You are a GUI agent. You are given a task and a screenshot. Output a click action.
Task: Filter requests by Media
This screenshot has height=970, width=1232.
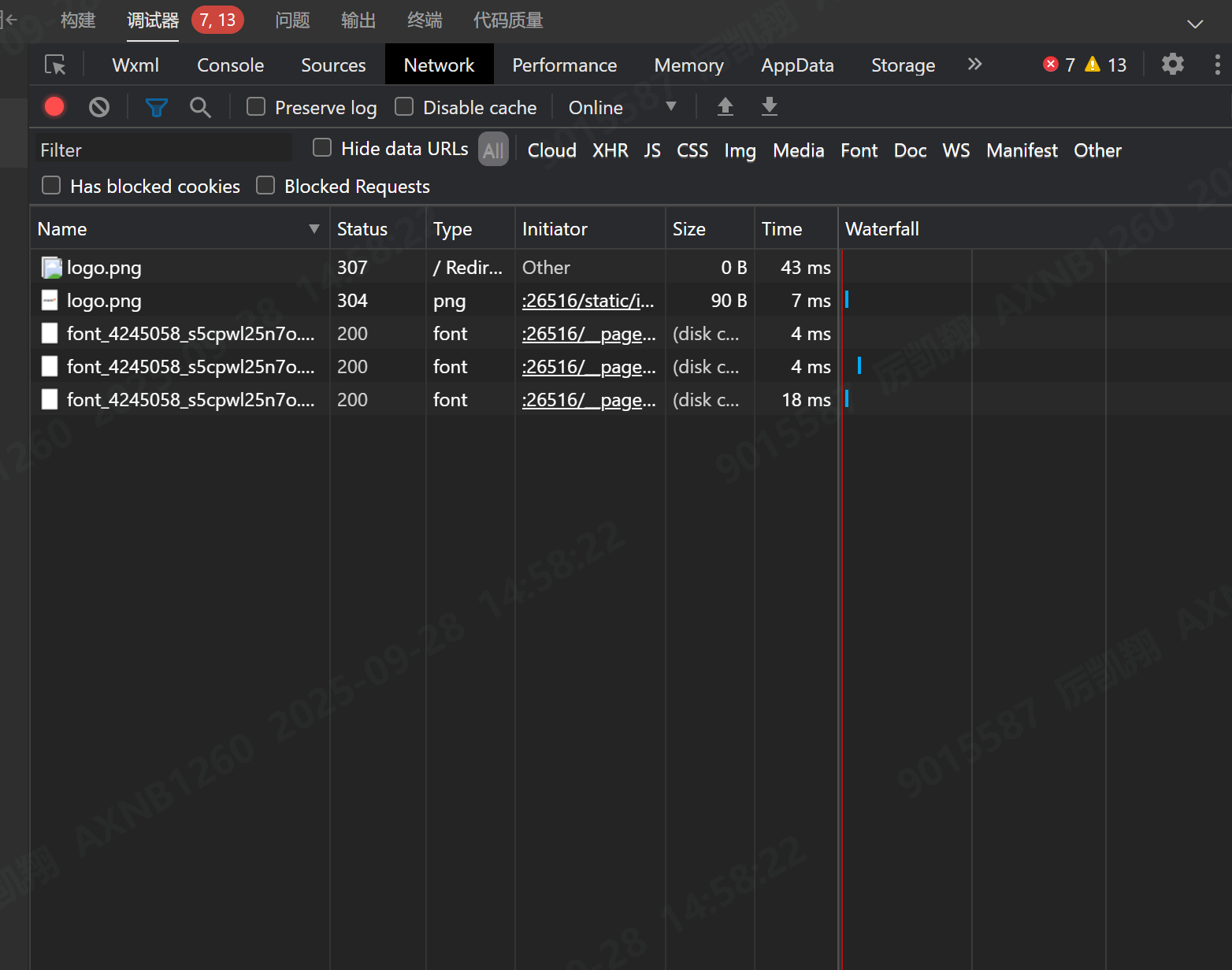pos(799,150)
